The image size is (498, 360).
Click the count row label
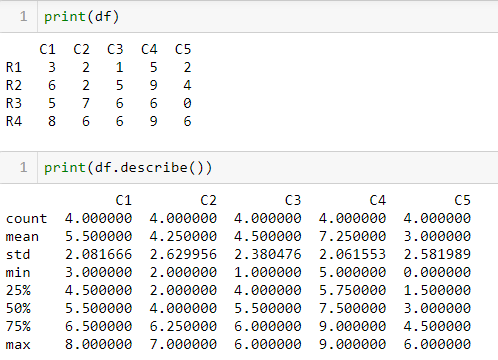tap(26, 219)
